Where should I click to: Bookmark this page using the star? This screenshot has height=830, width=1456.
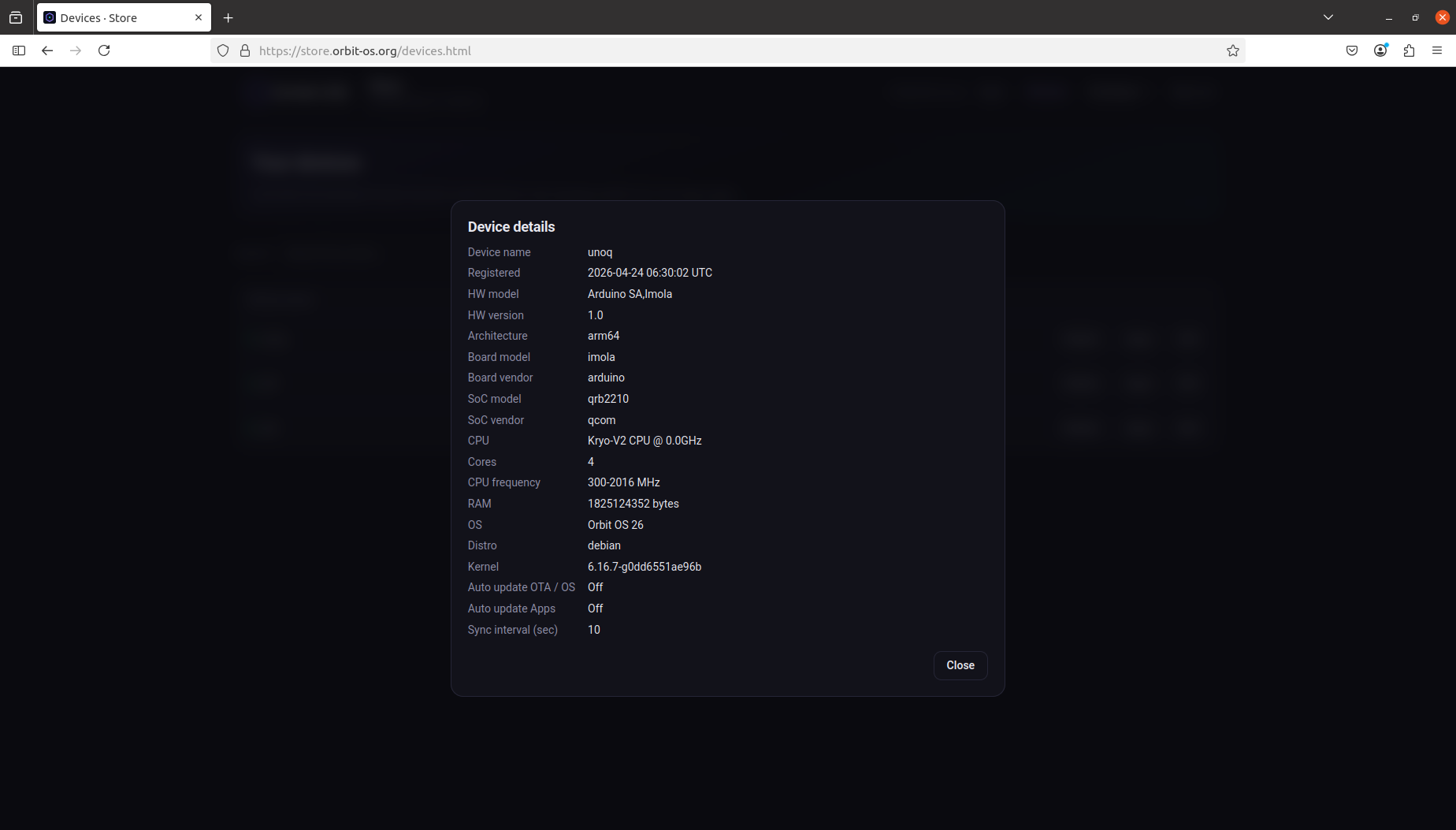[x=1233, y=50]
